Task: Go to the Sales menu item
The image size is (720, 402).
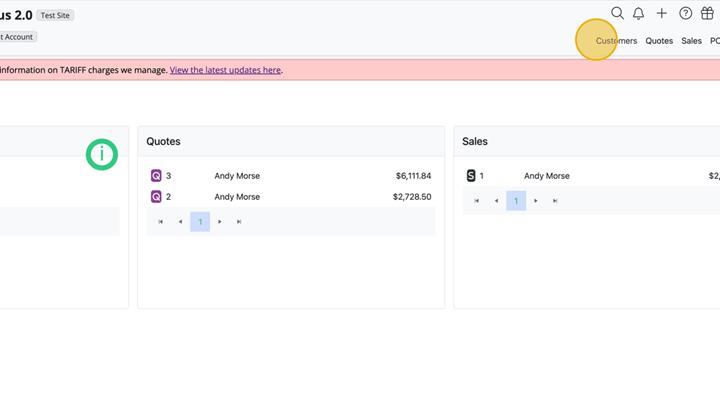Action: (x=691, y=41)
